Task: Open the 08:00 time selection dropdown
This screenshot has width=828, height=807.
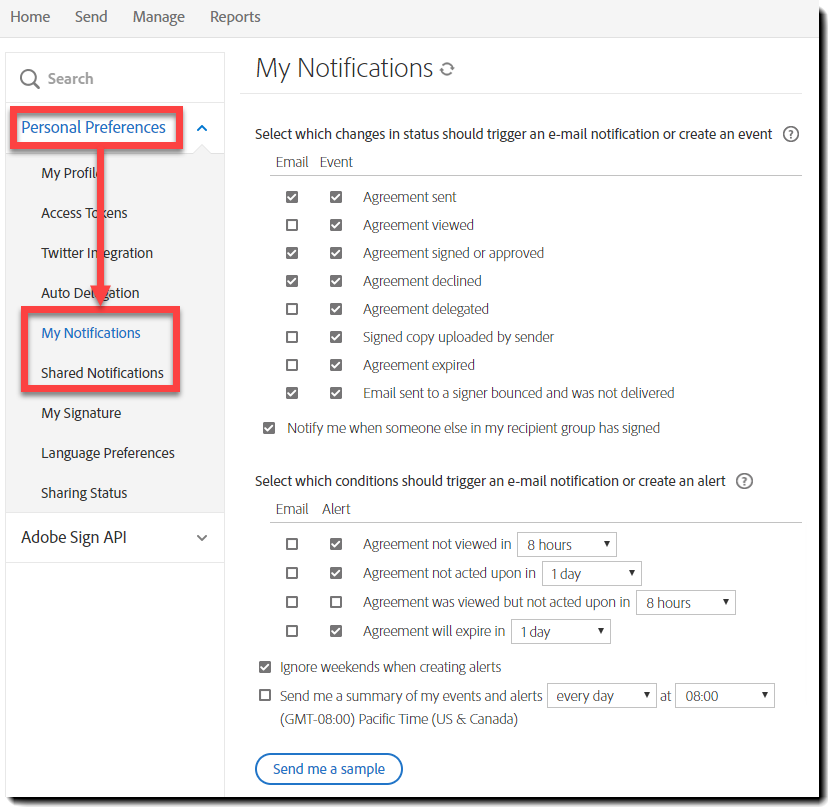Action: click(724, 695)
